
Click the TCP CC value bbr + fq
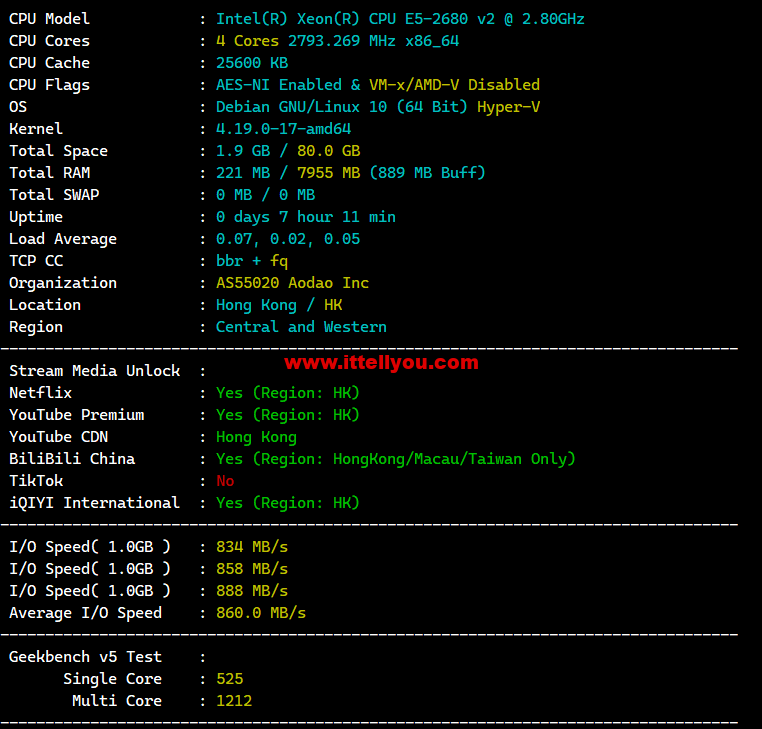coord(252,261)
